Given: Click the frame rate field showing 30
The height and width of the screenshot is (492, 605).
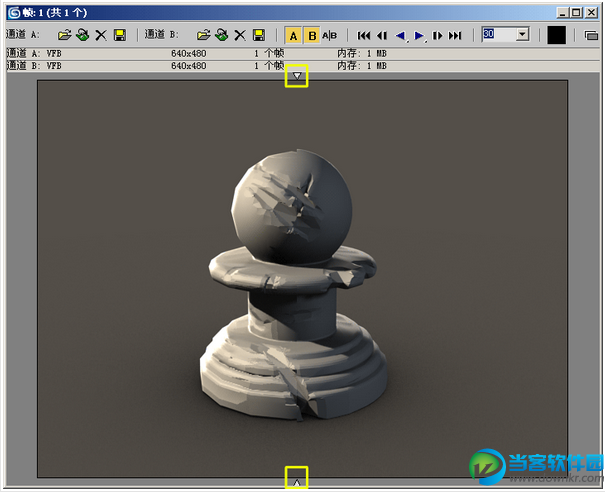Looking at the screenshot, I should click(x=499, y=34).
